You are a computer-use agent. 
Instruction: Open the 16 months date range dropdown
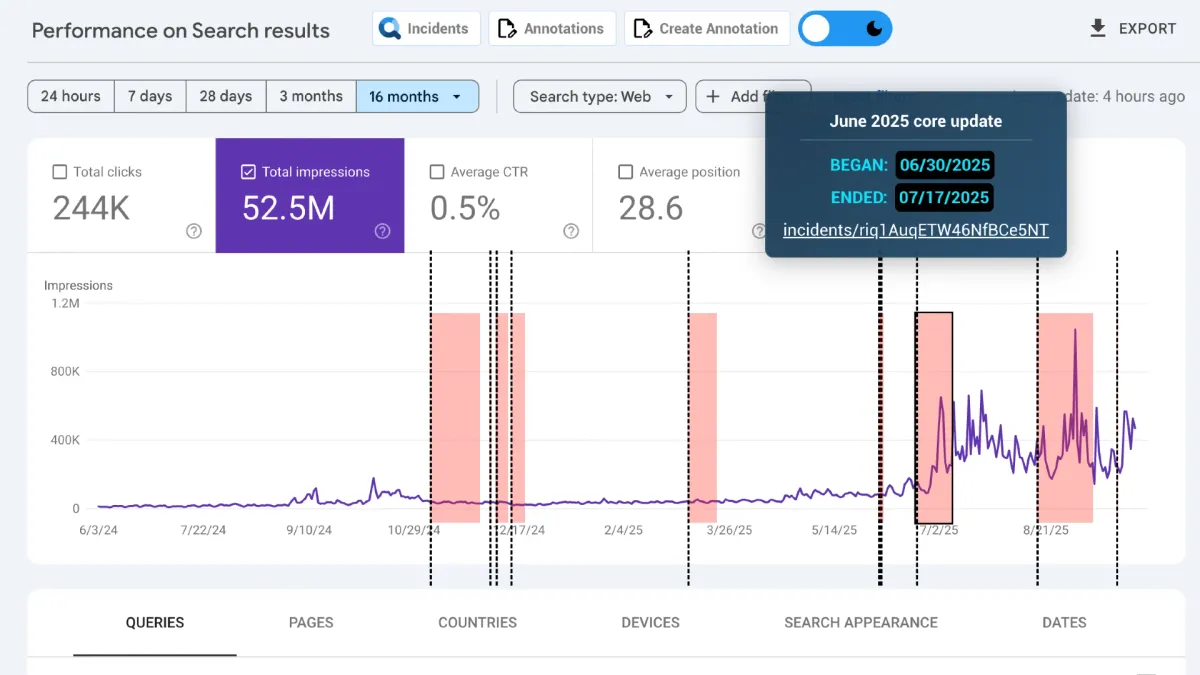click(x=418, y=96)
